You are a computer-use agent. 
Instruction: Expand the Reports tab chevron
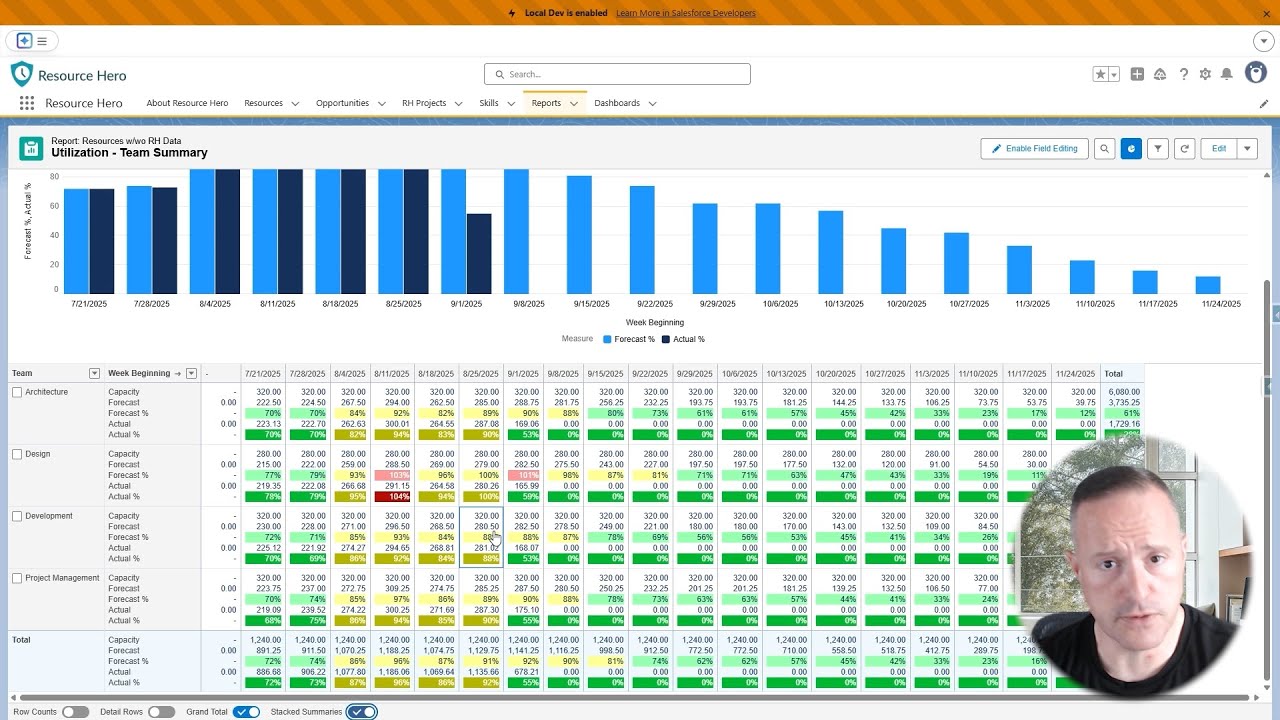tap(573, 103)
